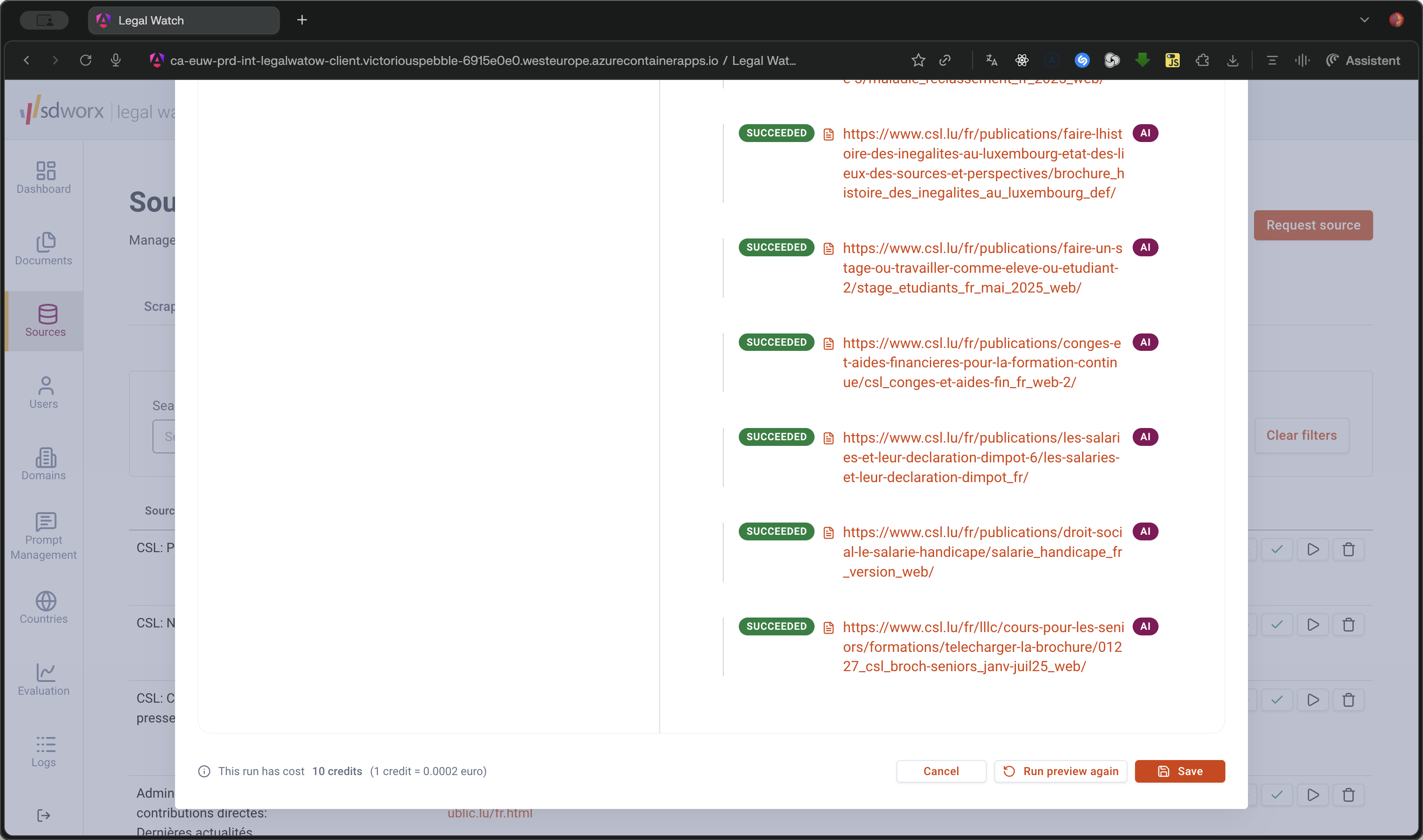1423x840 pixels.
Task: Open the extensions puzzle icon
Action: [x=1202, y=60]
